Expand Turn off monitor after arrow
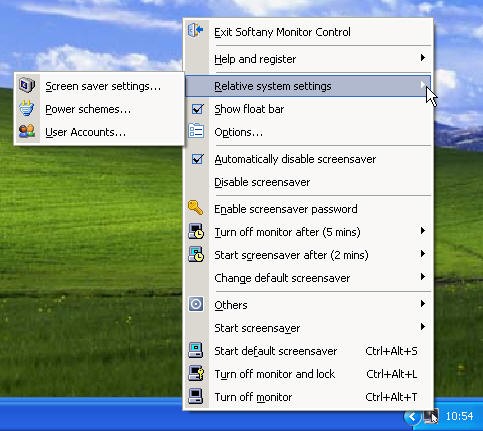Viewport: 483px width, 431px height. click(423, 231)
